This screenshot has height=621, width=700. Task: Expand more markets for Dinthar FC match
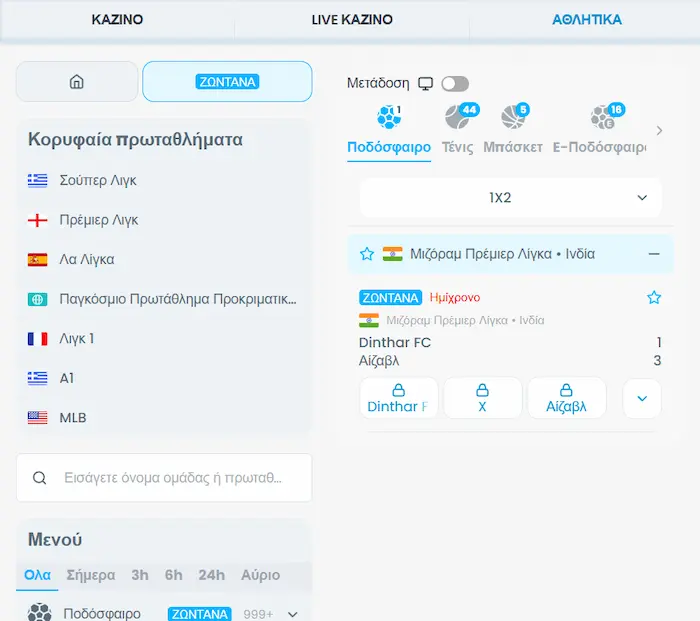[x=642, y=398]
